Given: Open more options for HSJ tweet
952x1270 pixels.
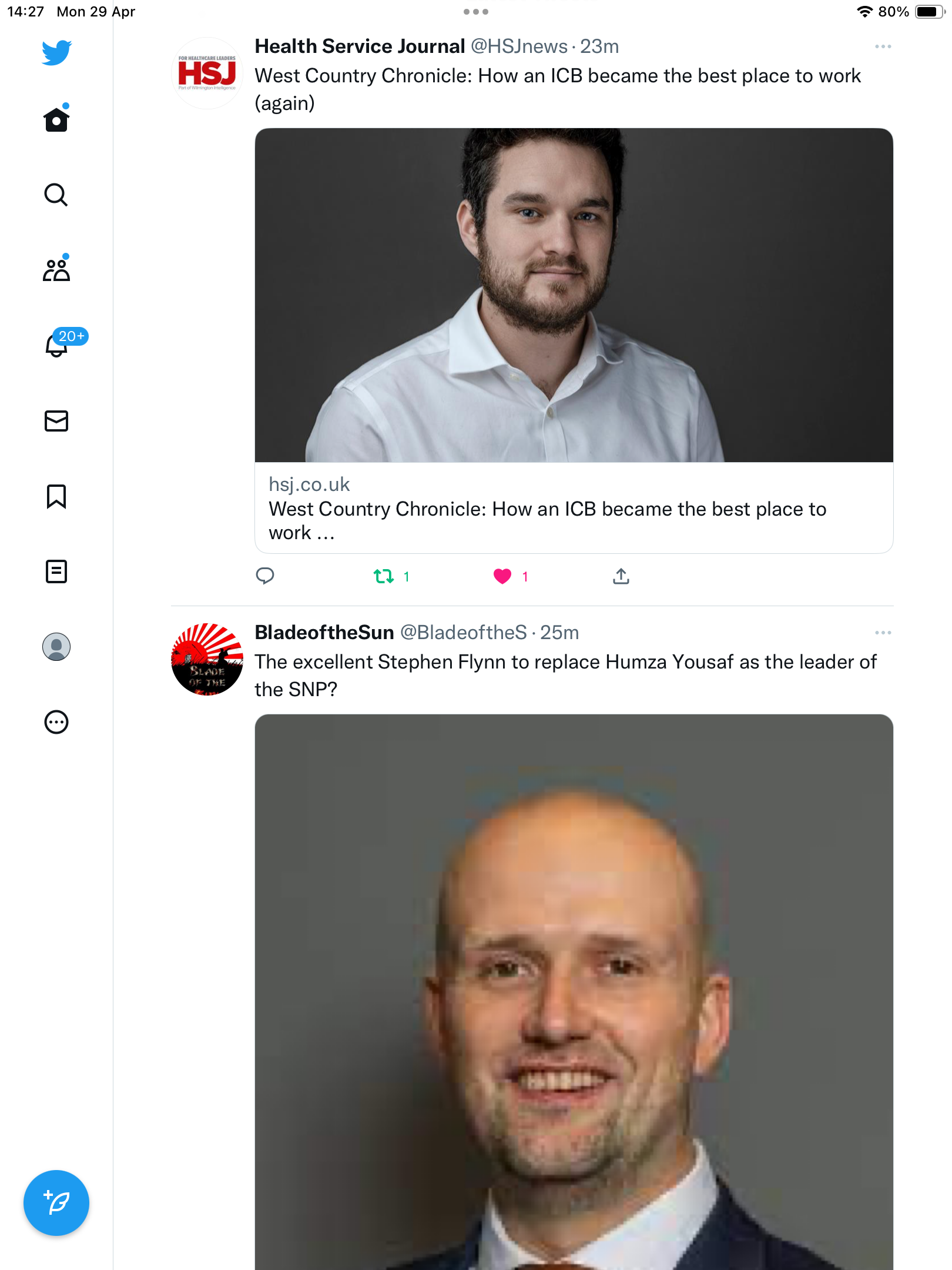Looking at the screenshot, I should pyautogui.click(x=883, y=46).
